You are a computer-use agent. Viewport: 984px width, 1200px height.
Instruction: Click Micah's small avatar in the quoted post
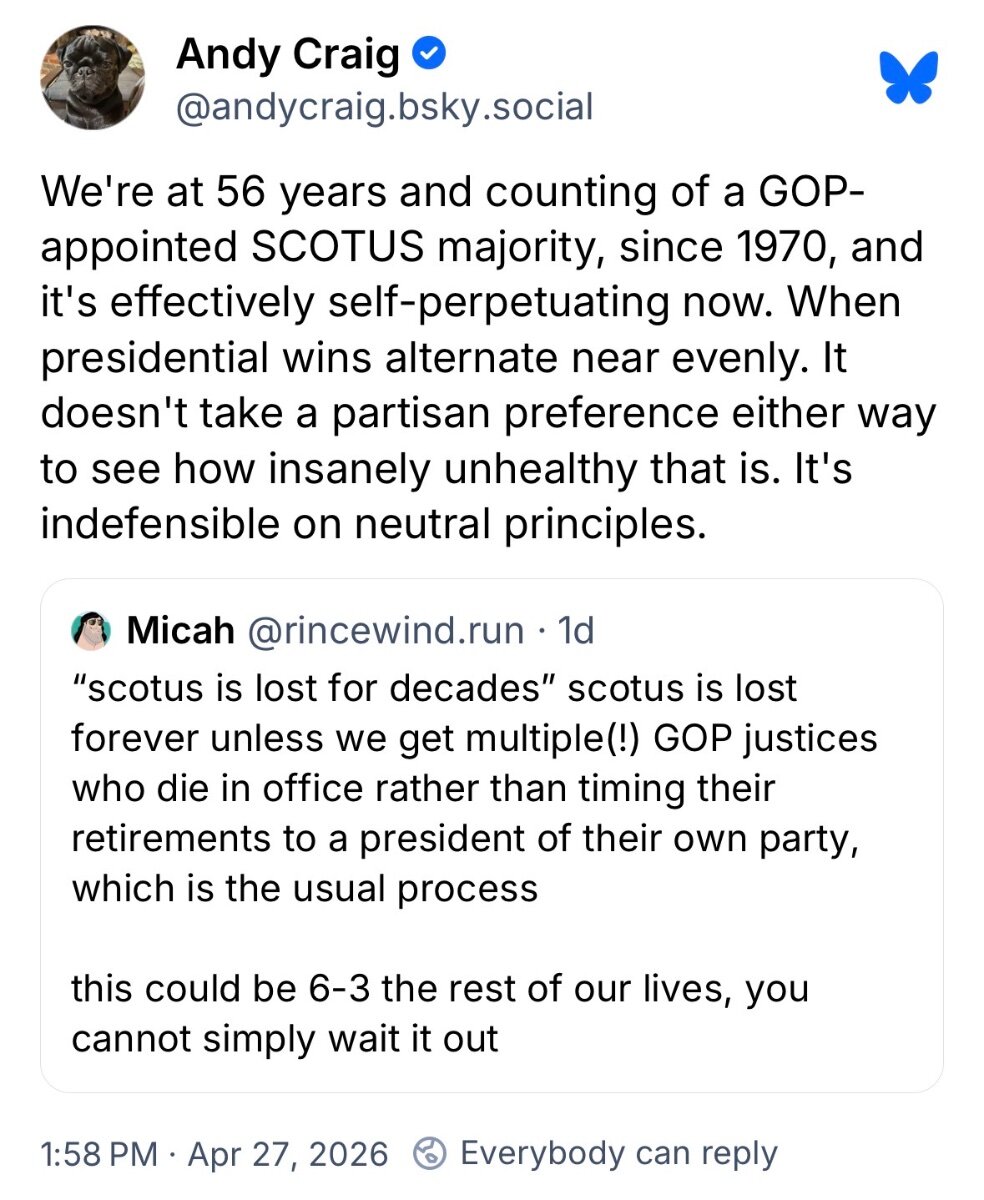coord(91,631)
